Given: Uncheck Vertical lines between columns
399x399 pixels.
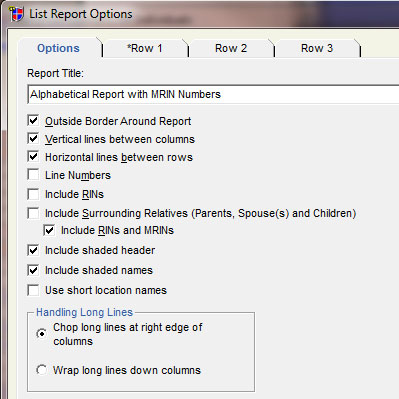Looking at the screenshot, I should (x=33, y=139).
